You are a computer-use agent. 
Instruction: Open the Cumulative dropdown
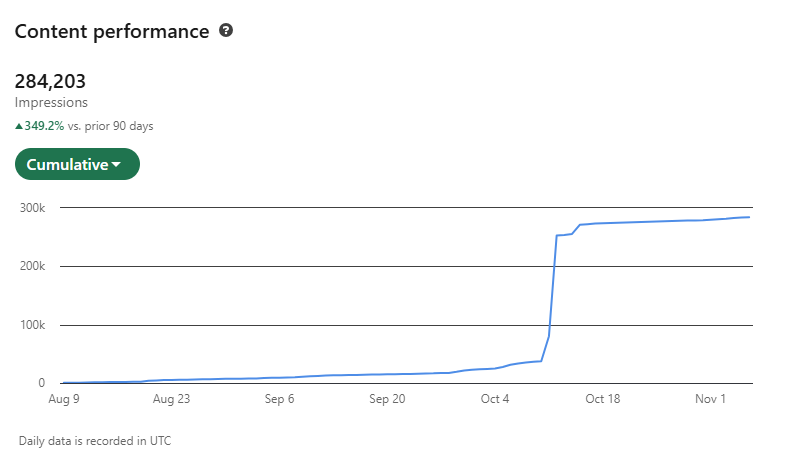pos(77,164)
